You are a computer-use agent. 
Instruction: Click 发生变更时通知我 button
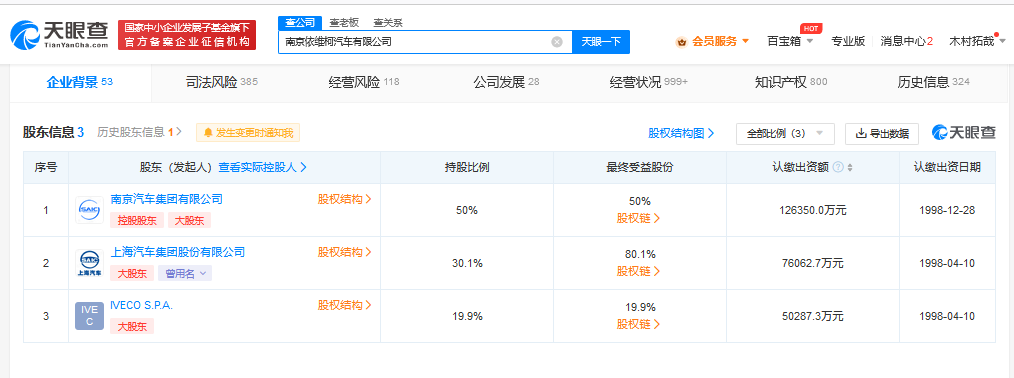click(248, 133)
